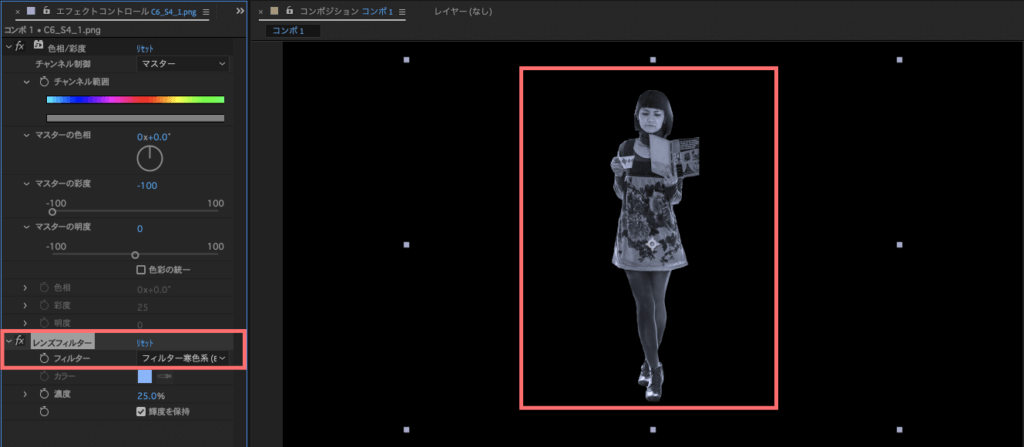Viewport: 1024px width, 447px height.
Task: Click the layer's top-left transform handle
Action: tap(406, 59)
